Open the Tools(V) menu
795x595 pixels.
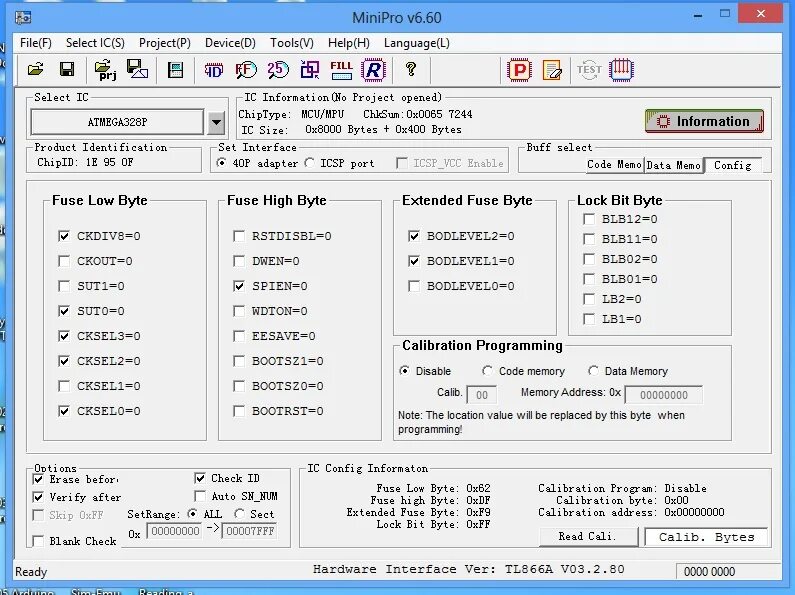292,43
